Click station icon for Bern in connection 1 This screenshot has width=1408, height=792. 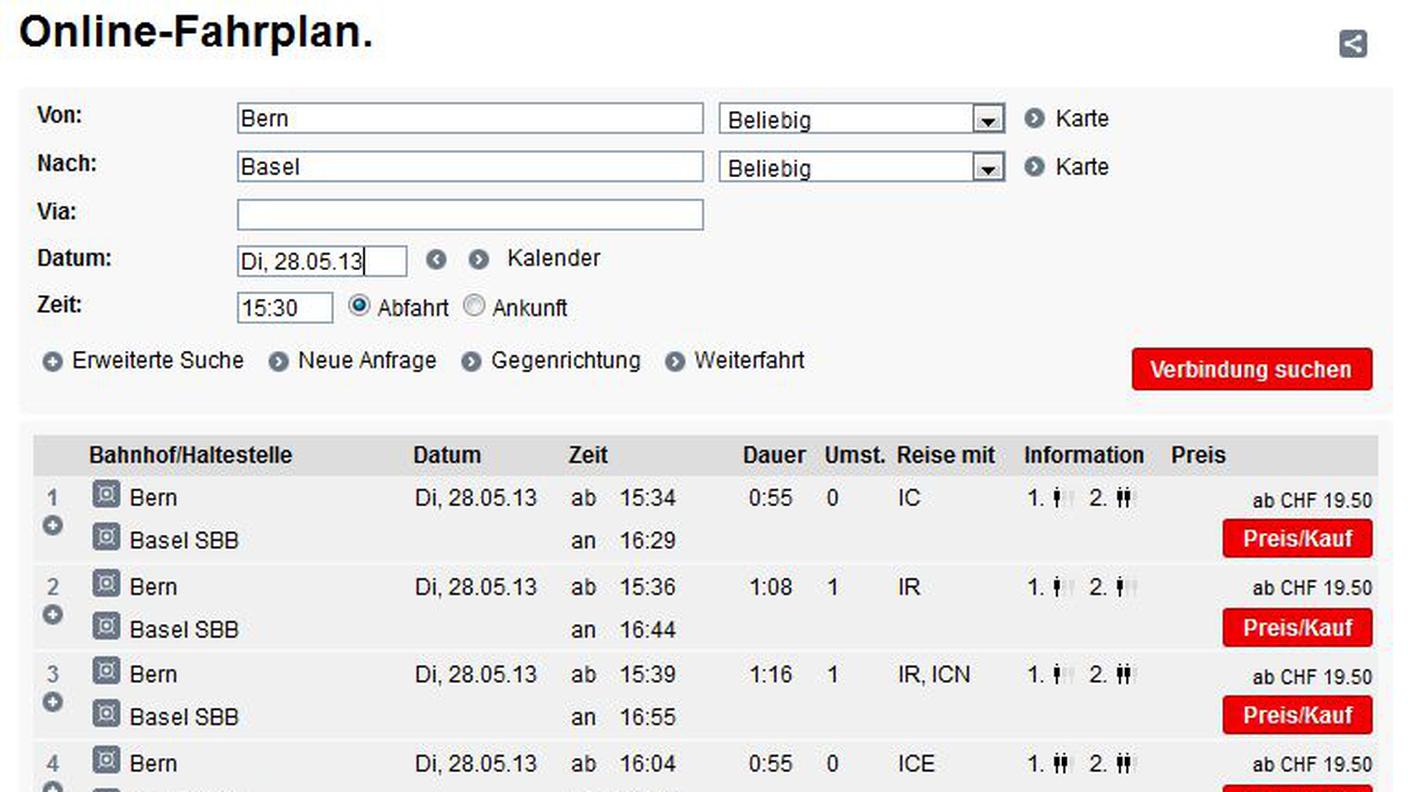[106, 495]
